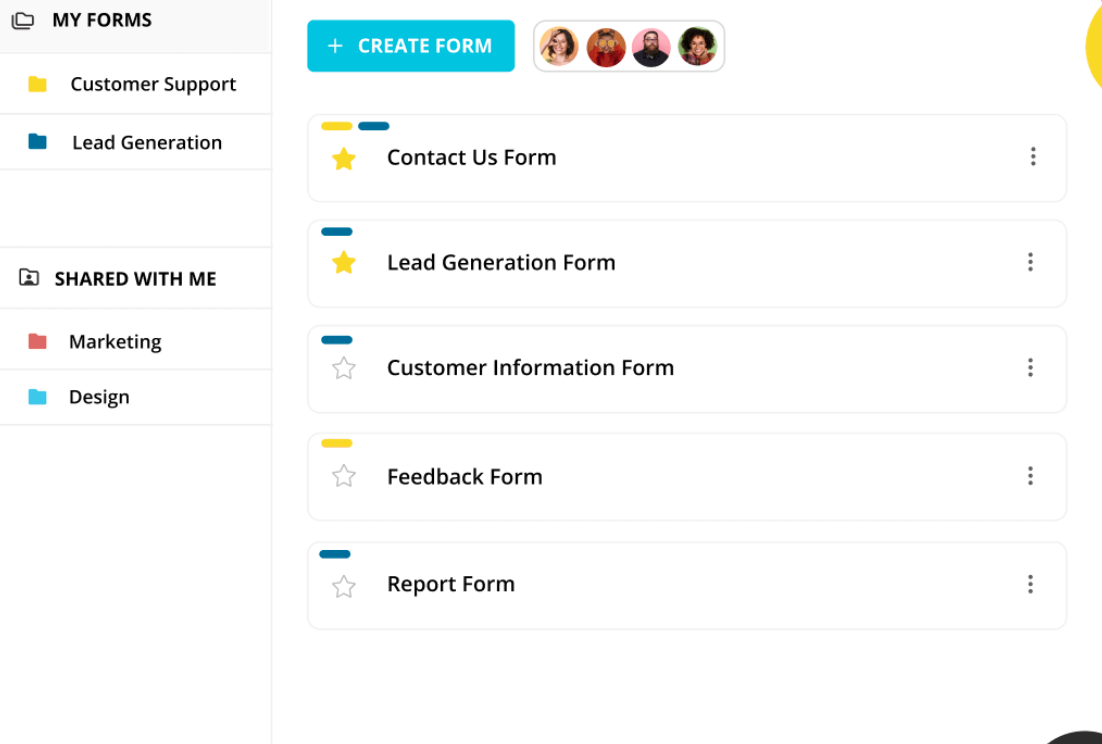Click the Shared With Me icon

29,278
